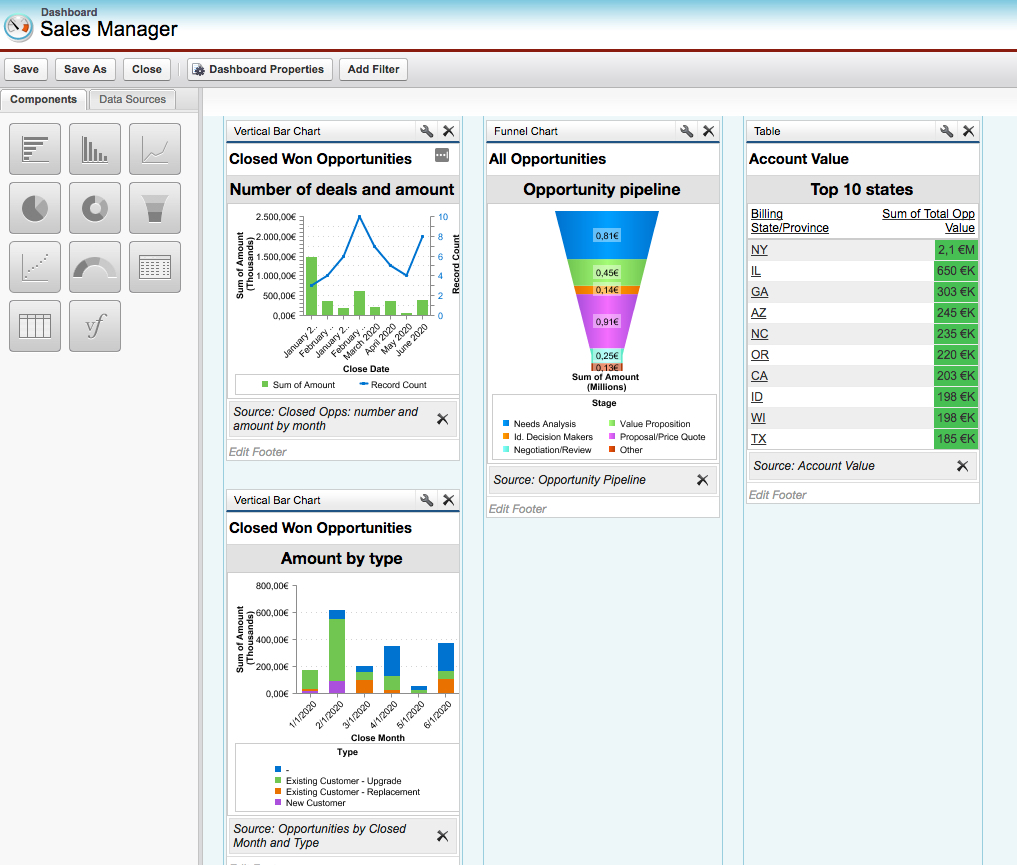Click the 650 €K value cell
This screenshot has width=1017, height=865.
click(x=956, y=270)
